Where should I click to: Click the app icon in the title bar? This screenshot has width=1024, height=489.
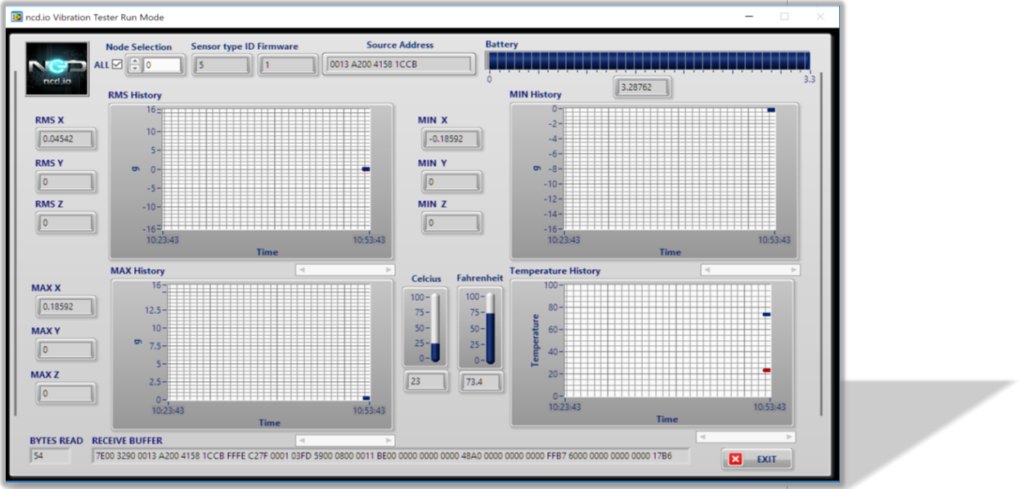17,17
